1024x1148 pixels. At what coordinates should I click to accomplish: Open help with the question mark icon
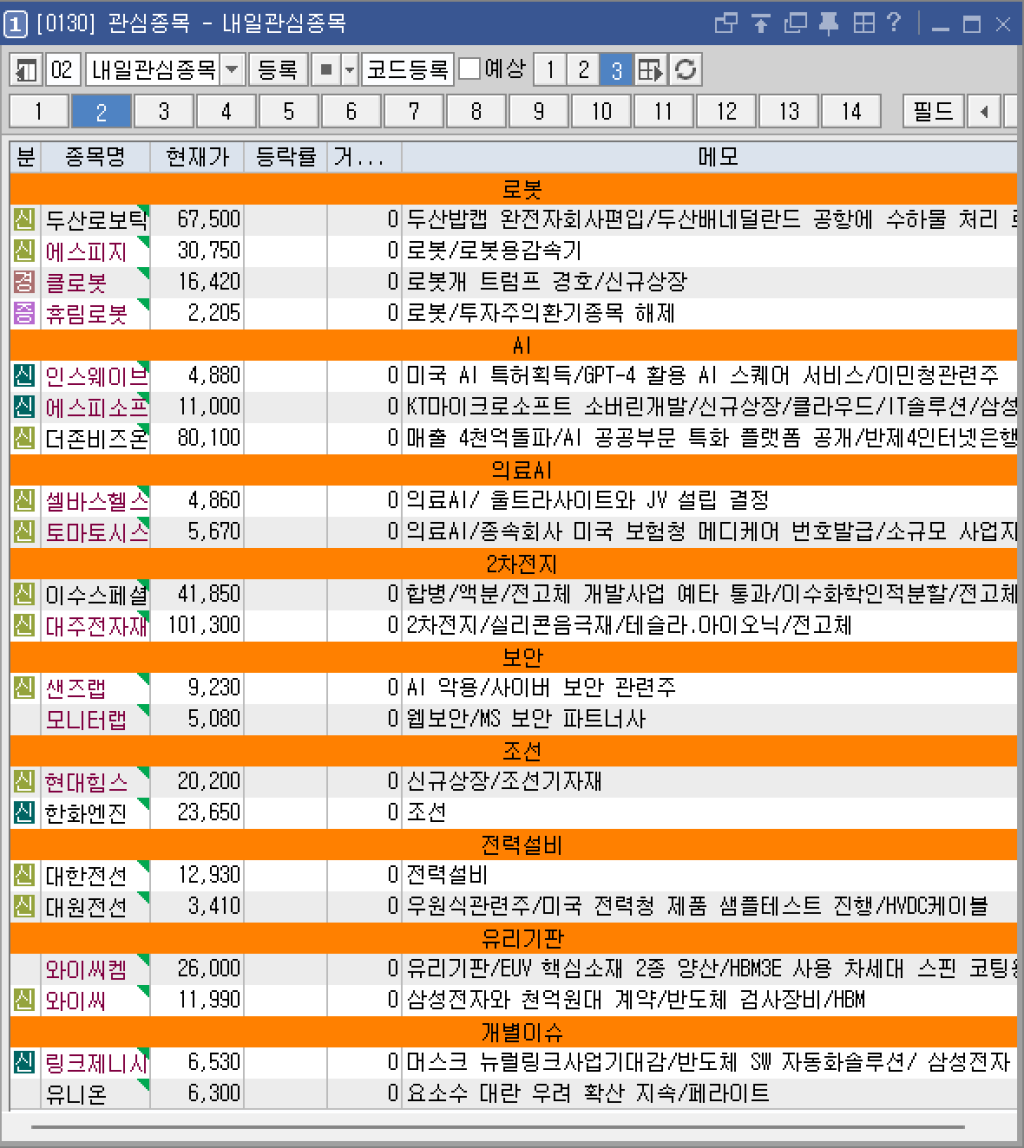[893, 23]
